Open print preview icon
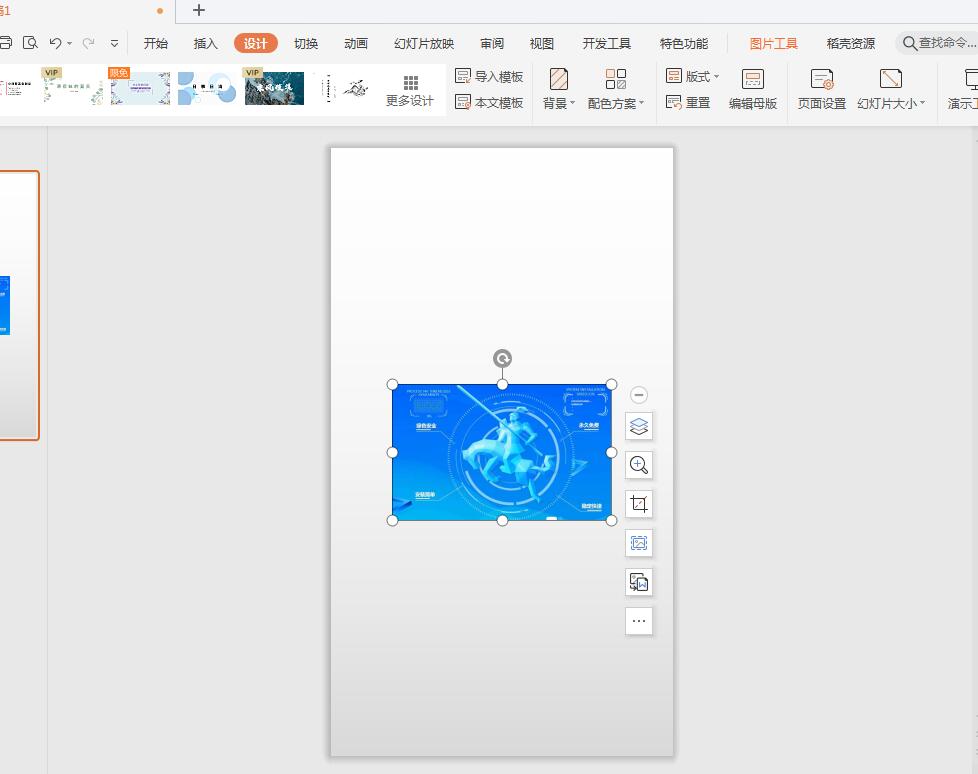The height and width of the screenshot is (774, 978). (30, 43)
